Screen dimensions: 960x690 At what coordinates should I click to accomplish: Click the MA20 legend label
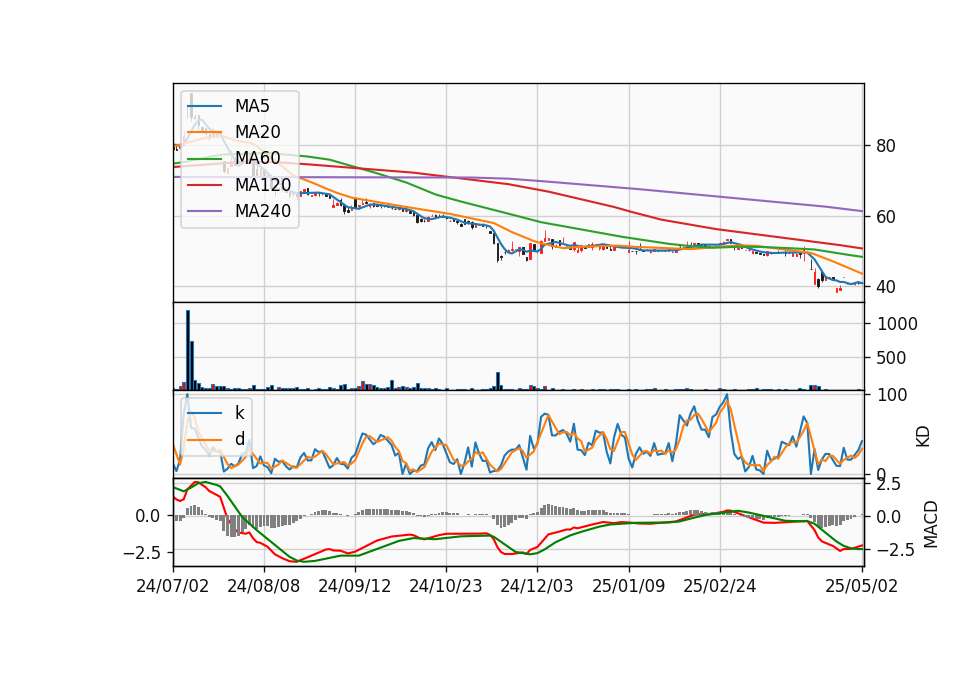click(x=257, y=132)
